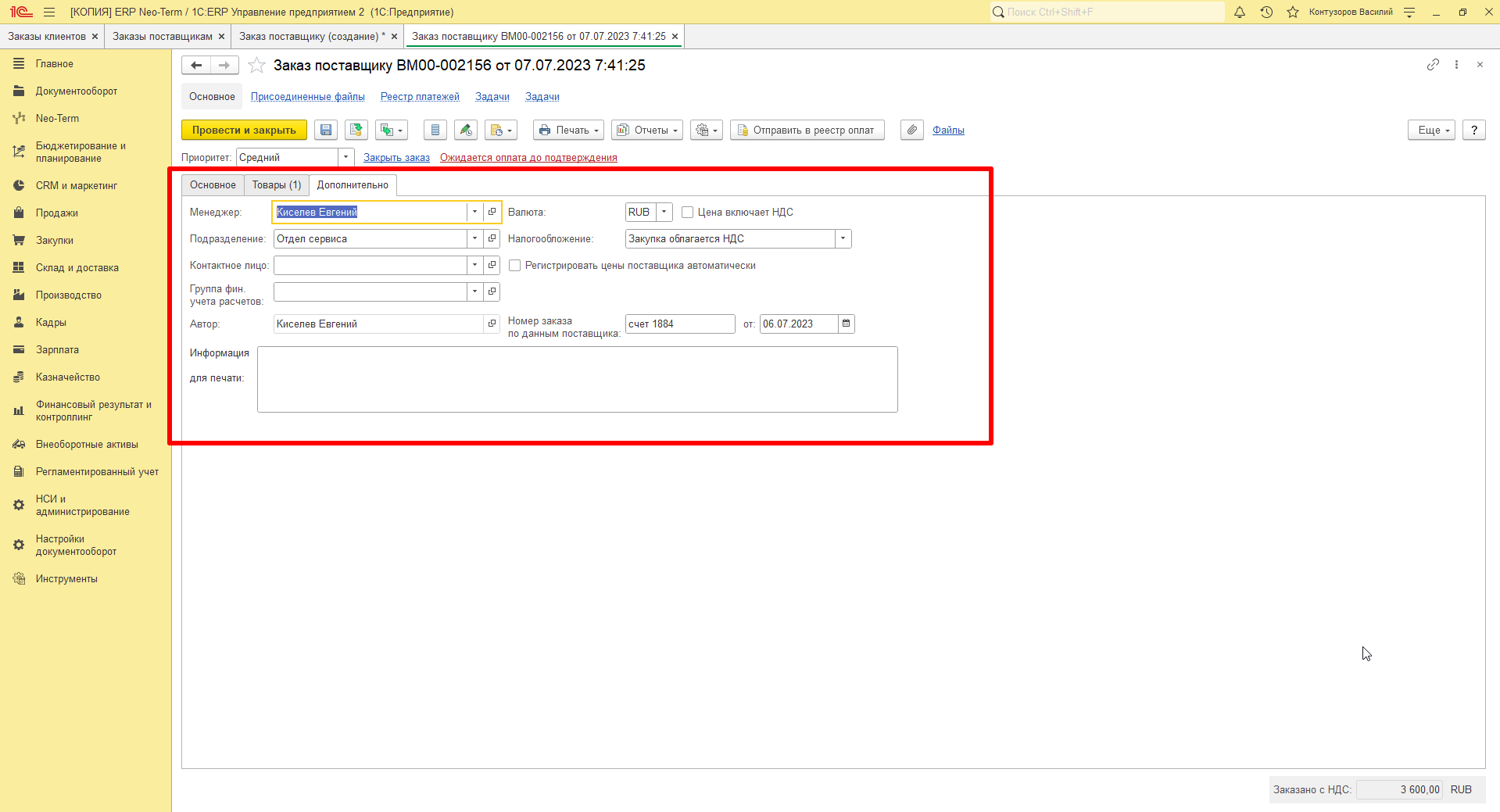
Task: Open the Менеджер record with the open icon
Action: [x=492, y=212]
